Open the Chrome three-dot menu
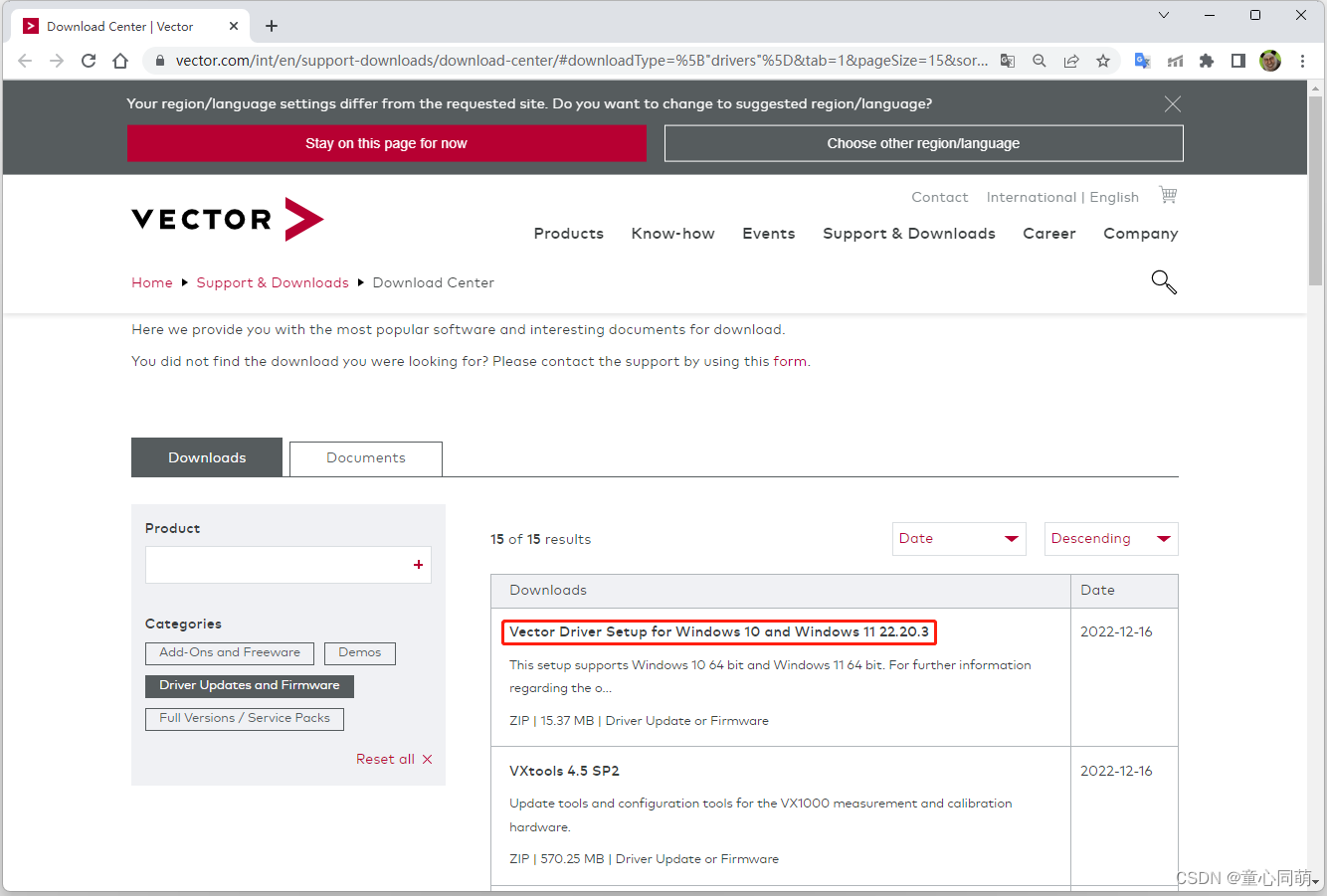This screenshot has height=896, width=1327. [1302, 61]
